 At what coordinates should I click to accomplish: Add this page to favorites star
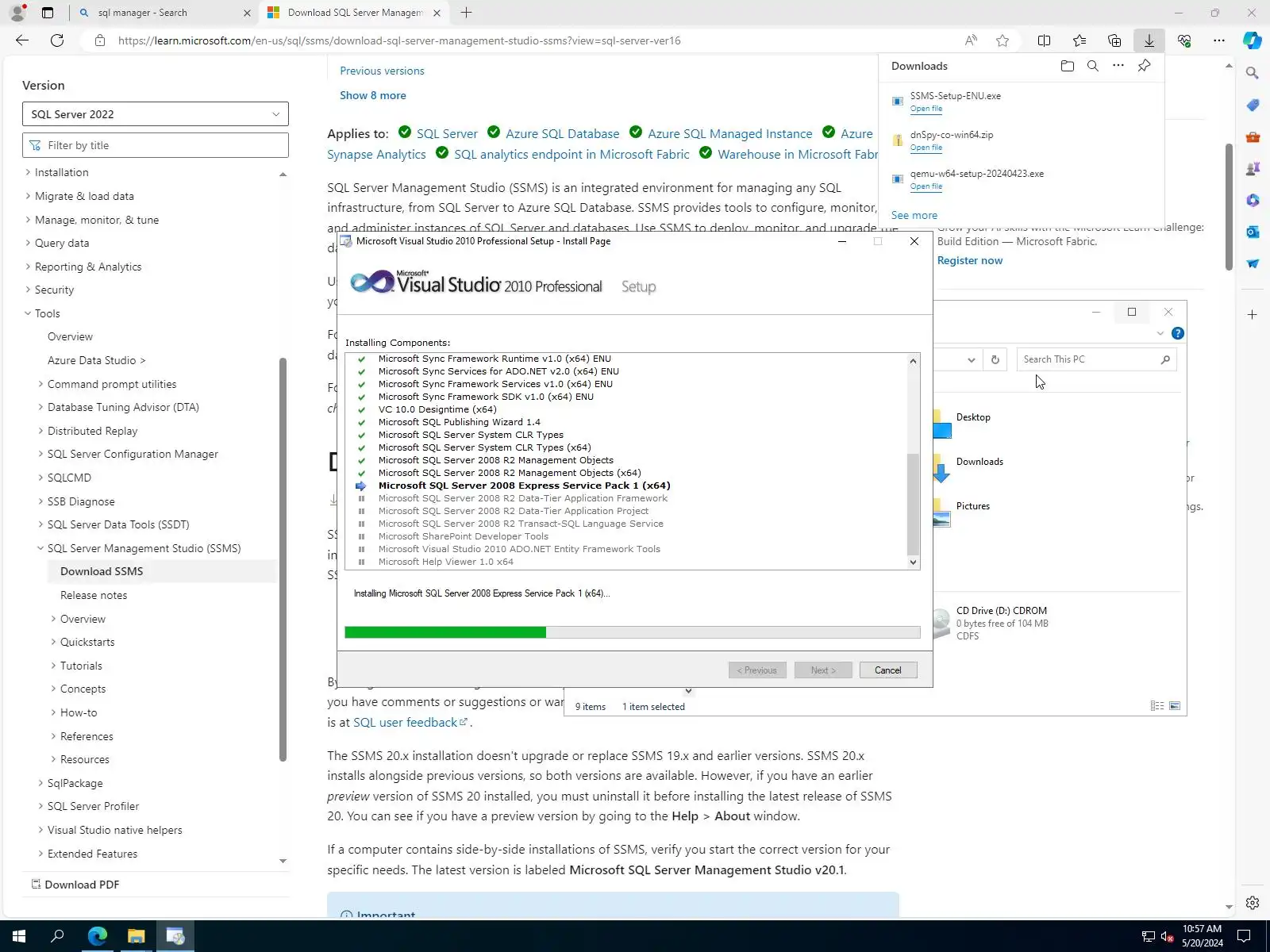click(x=1003, y=40)
